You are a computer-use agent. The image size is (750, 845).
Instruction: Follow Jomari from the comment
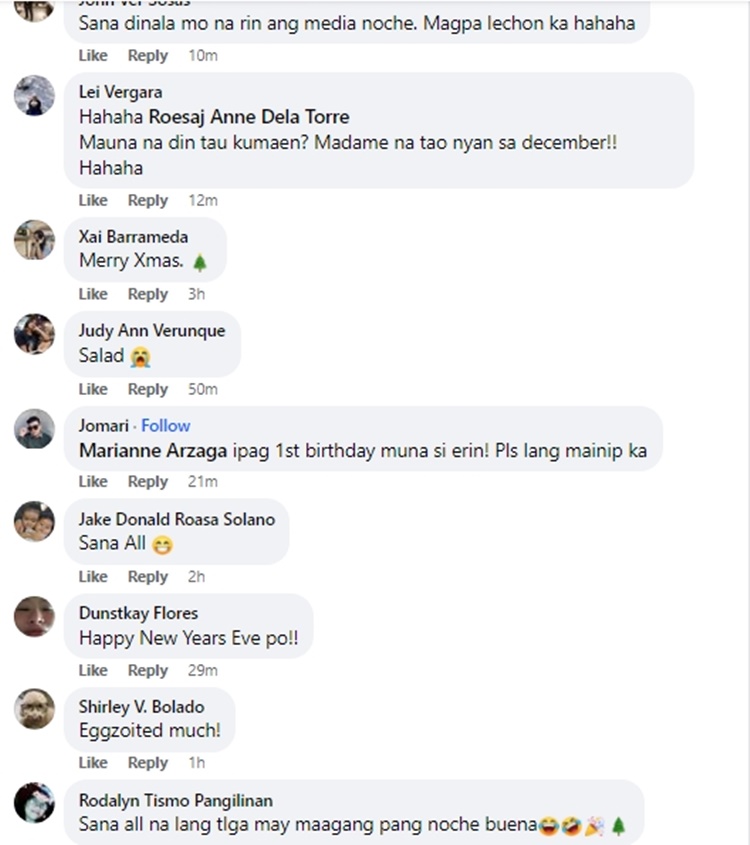tap(165, 425)
